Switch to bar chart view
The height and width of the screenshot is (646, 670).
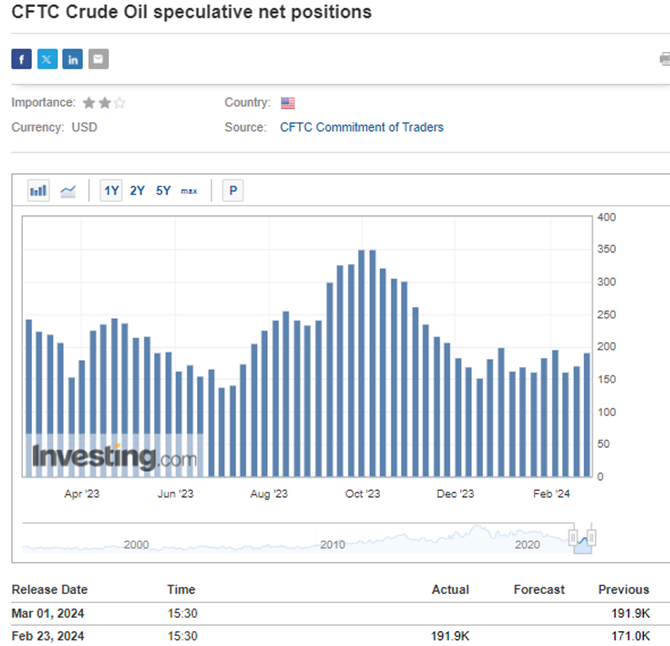pyautogui.click(x=38, y=191)
